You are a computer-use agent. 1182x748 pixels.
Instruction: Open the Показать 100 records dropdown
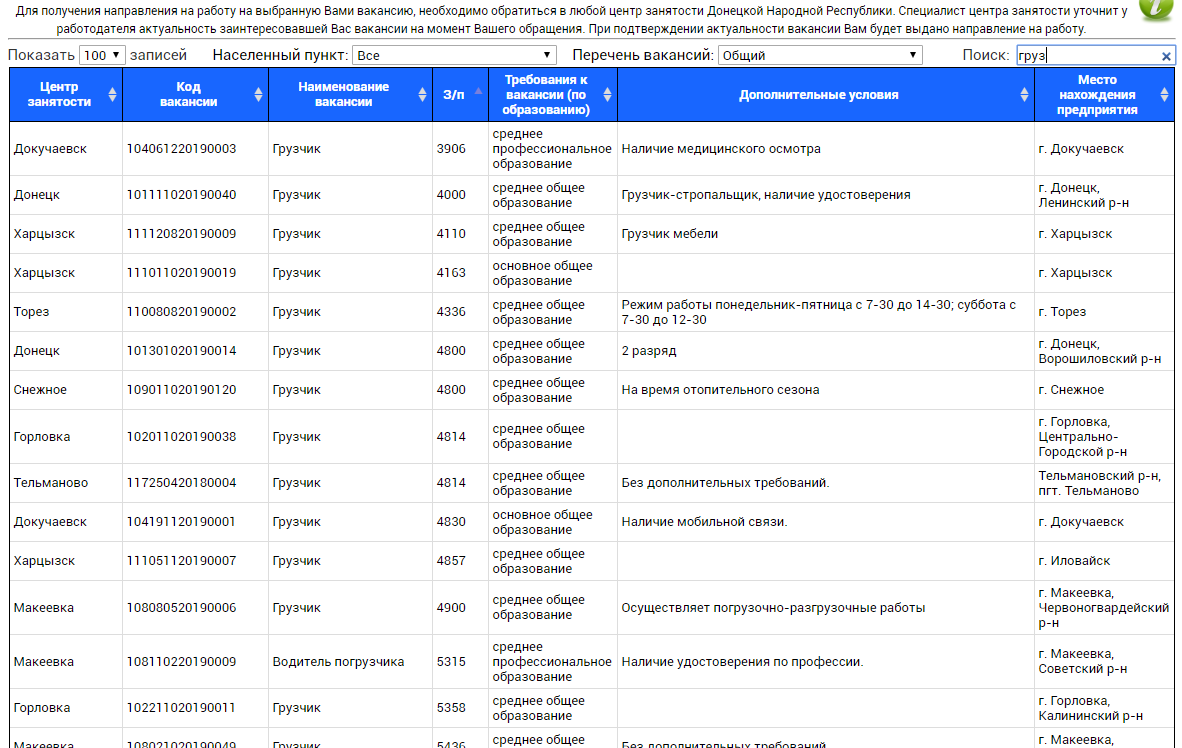click(102, 55)
